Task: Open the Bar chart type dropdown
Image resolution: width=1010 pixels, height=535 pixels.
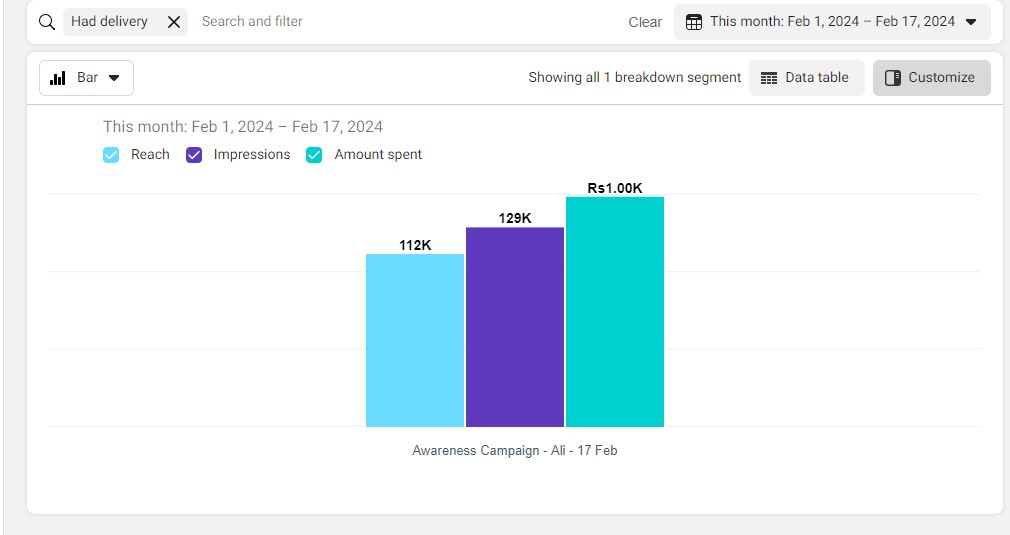Action: (x=86, y=78)
